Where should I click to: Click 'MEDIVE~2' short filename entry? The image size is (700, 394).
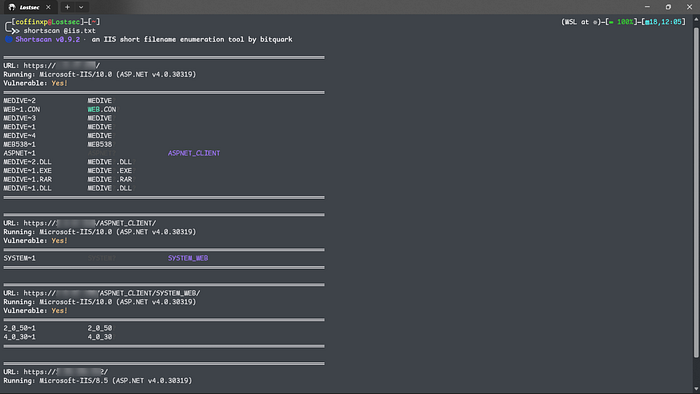point(20,101)
